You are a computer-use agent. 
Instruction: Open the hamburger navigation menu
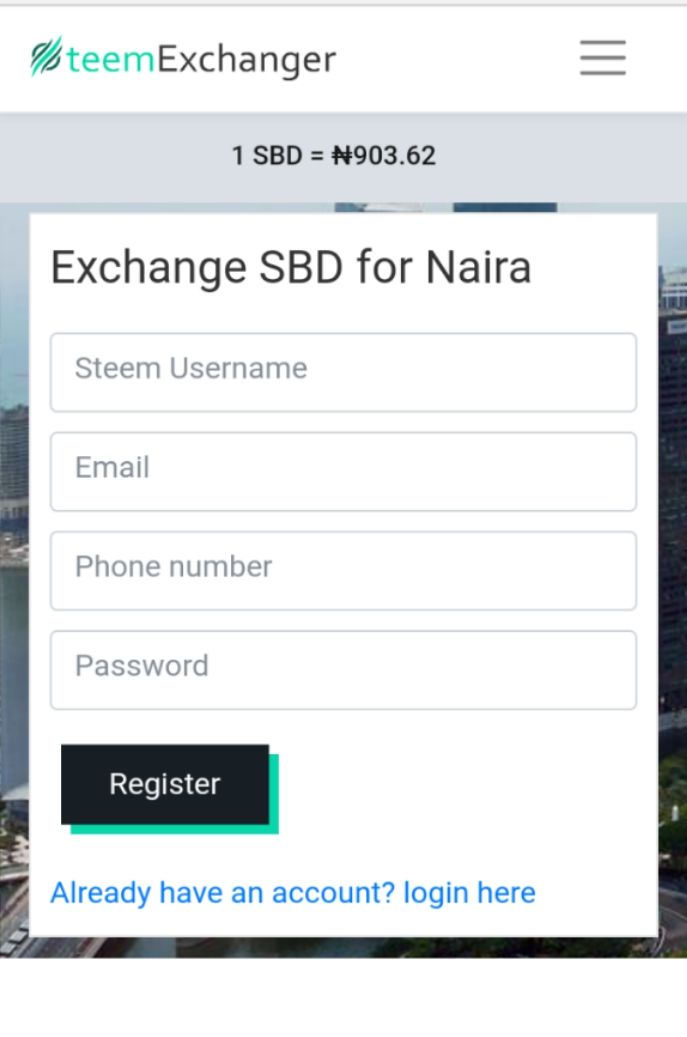pyautogui.click(x=602, y=58)
